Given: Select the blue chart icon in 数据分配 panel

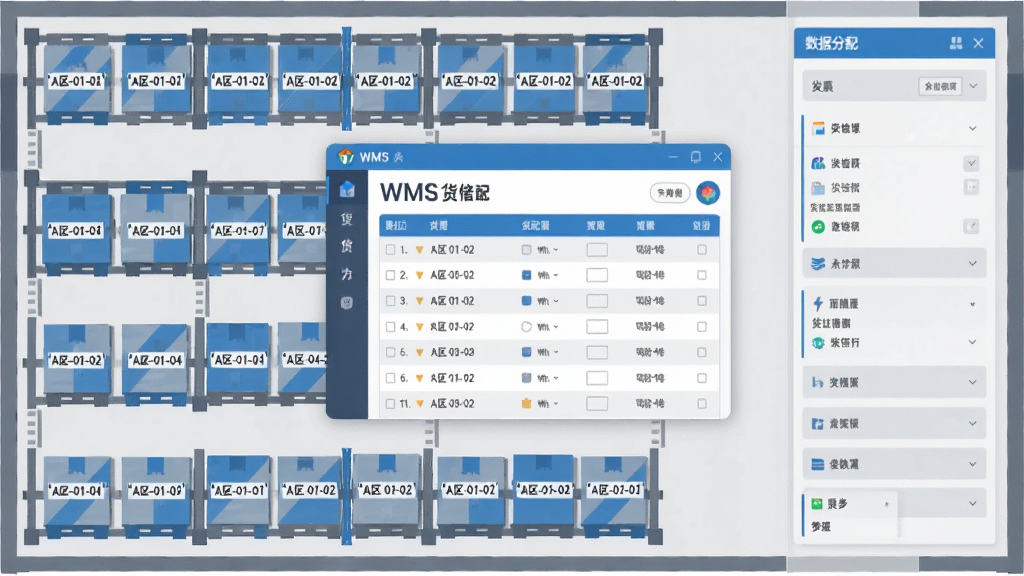Looking at the screenshot, I should point(818,163).
